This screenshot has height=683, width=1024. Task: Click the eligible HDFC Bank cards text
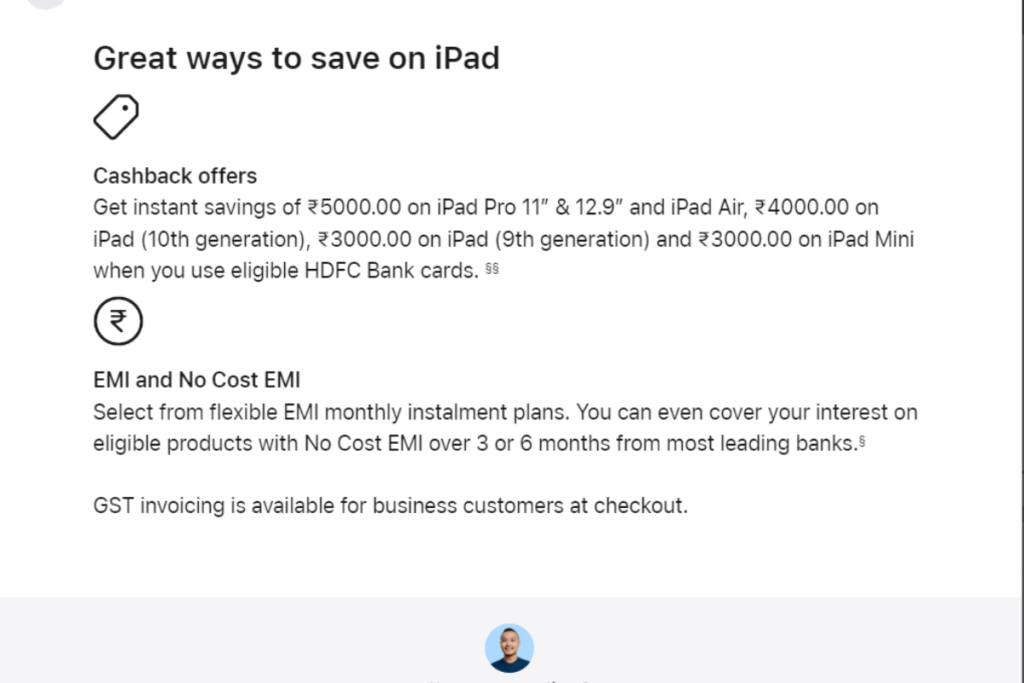[x=355, y=270]
